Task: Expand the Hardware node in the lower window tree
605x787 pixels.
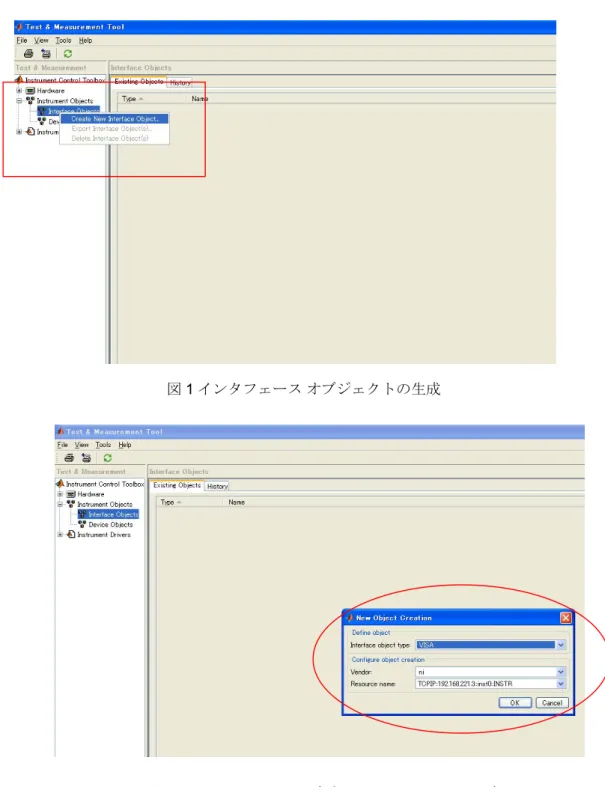Action: [60, 494]
